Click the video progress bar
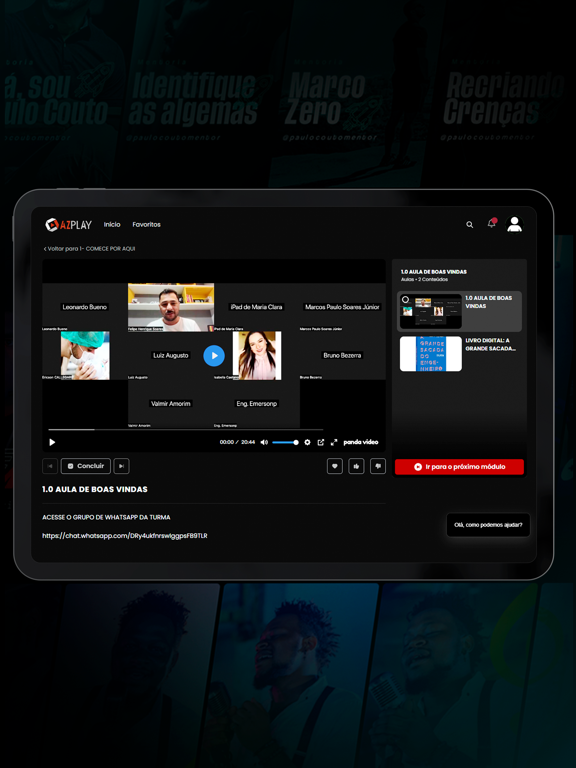The height and width of the screenshot is (768, 576). [186, 430]
